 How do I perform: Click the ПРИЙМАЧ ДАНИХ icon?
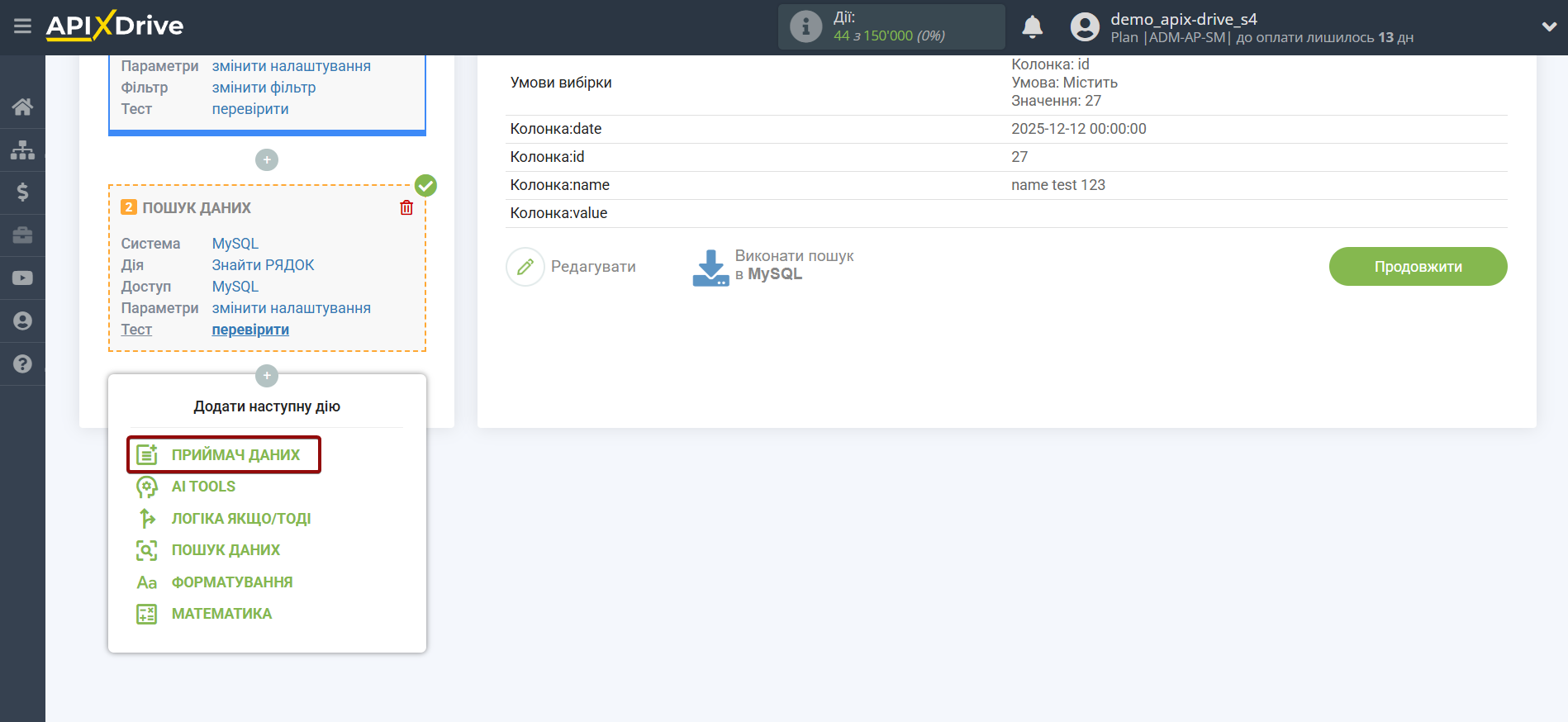147,454
